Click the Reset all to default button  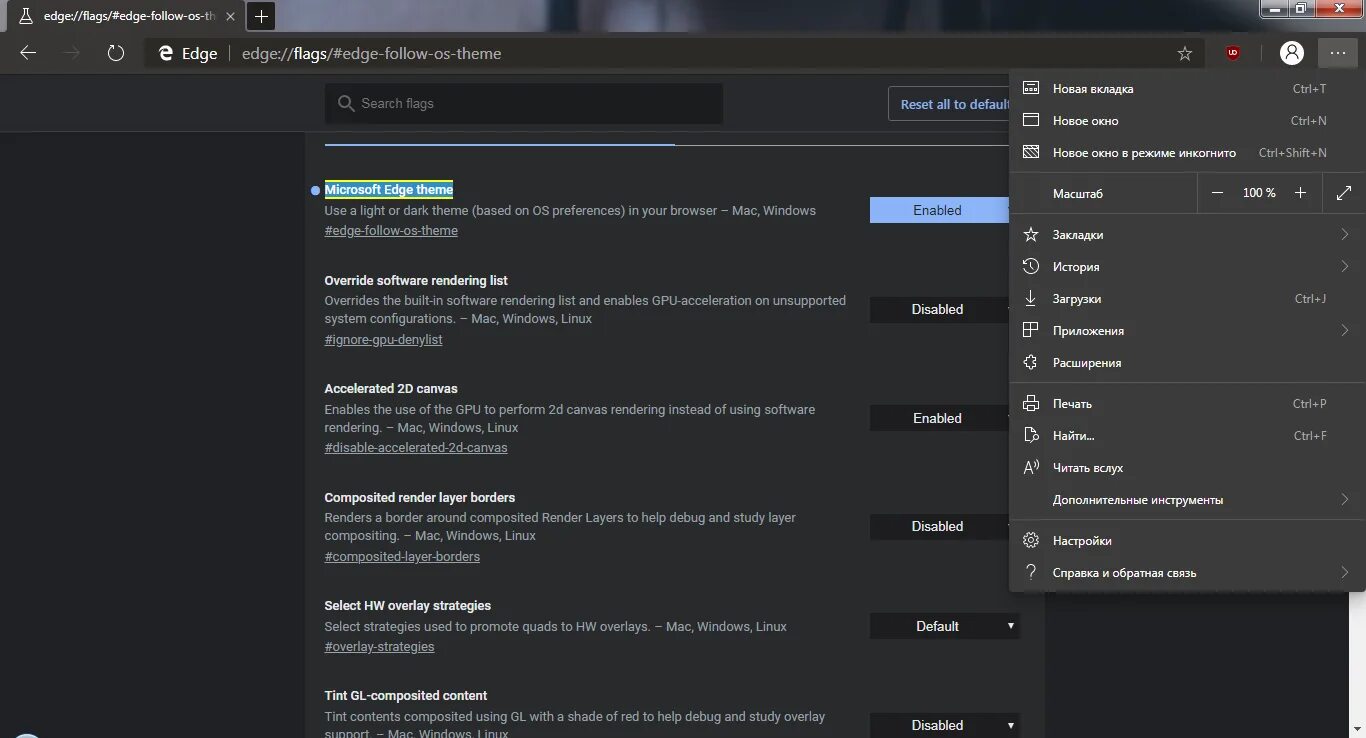pos(949,104)
